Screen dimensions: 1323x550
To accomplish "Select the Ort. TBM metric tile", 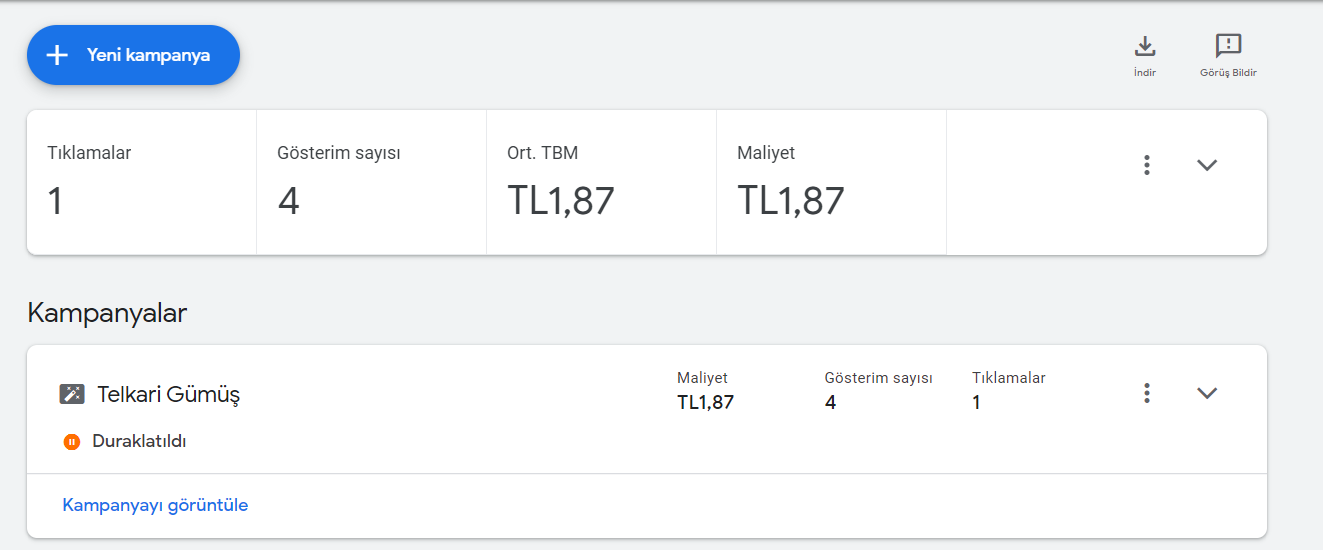I will [x=602, y=182].
